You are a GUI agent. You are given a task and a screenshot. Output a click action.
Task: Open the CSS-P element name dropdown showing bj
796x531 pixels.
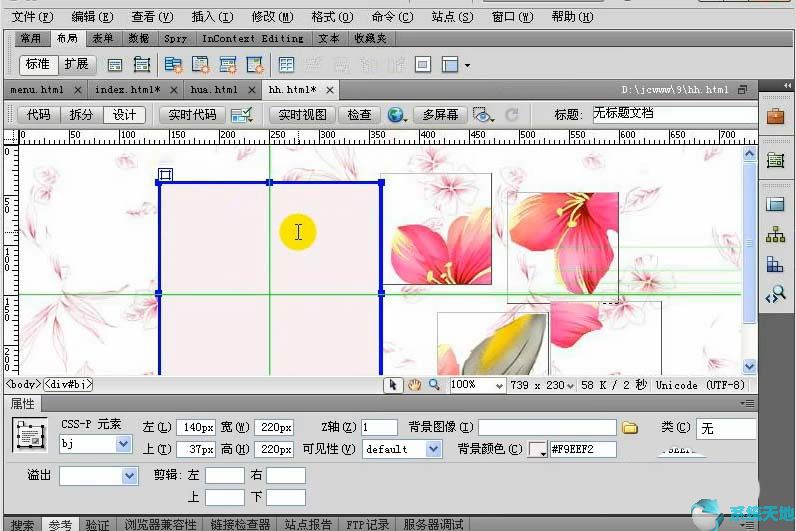pyautogui.click(x=123, y=444)
